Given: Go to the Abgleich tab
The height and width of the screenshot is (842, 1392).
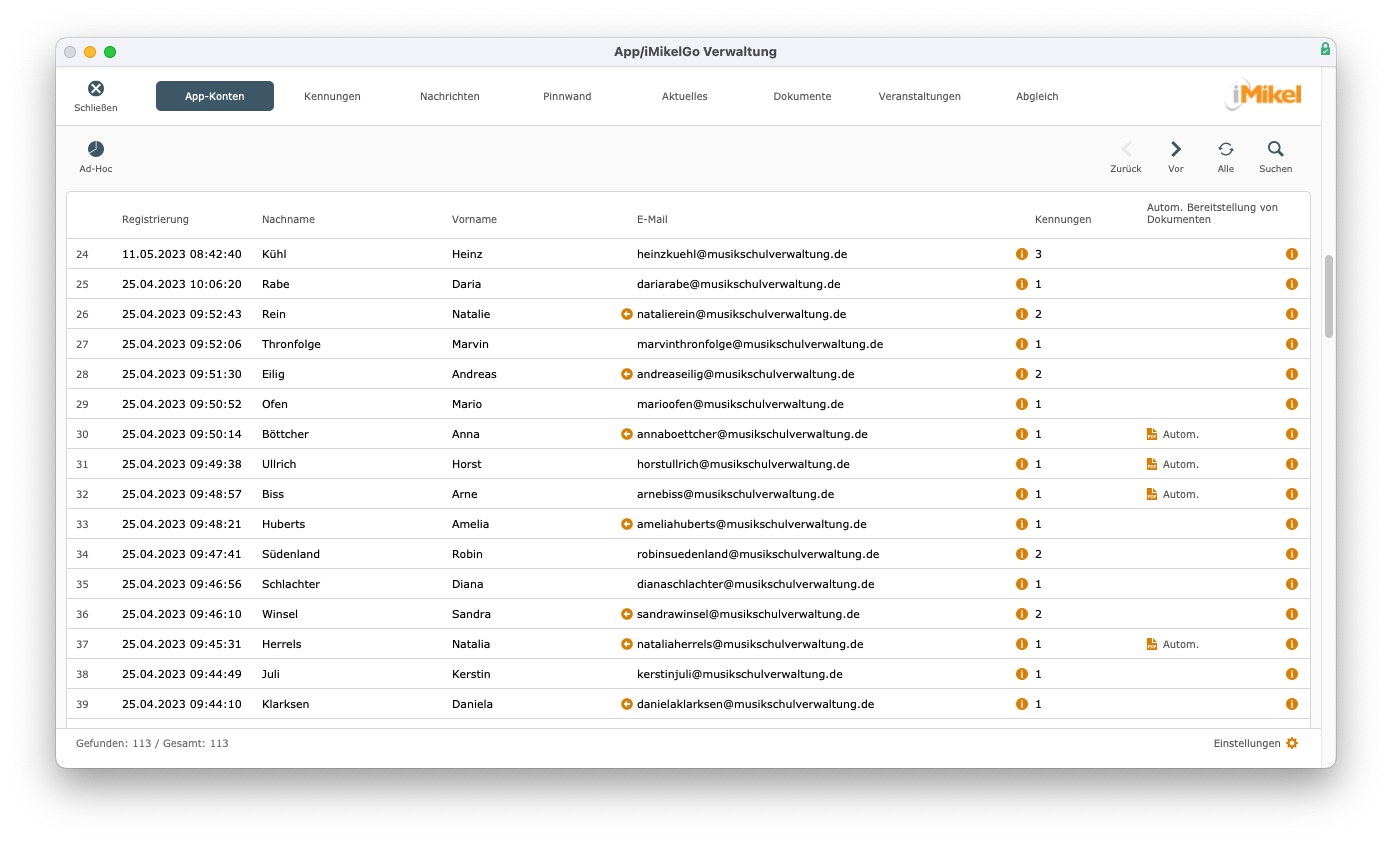Looking at the screenshot, I should 1037,96.
